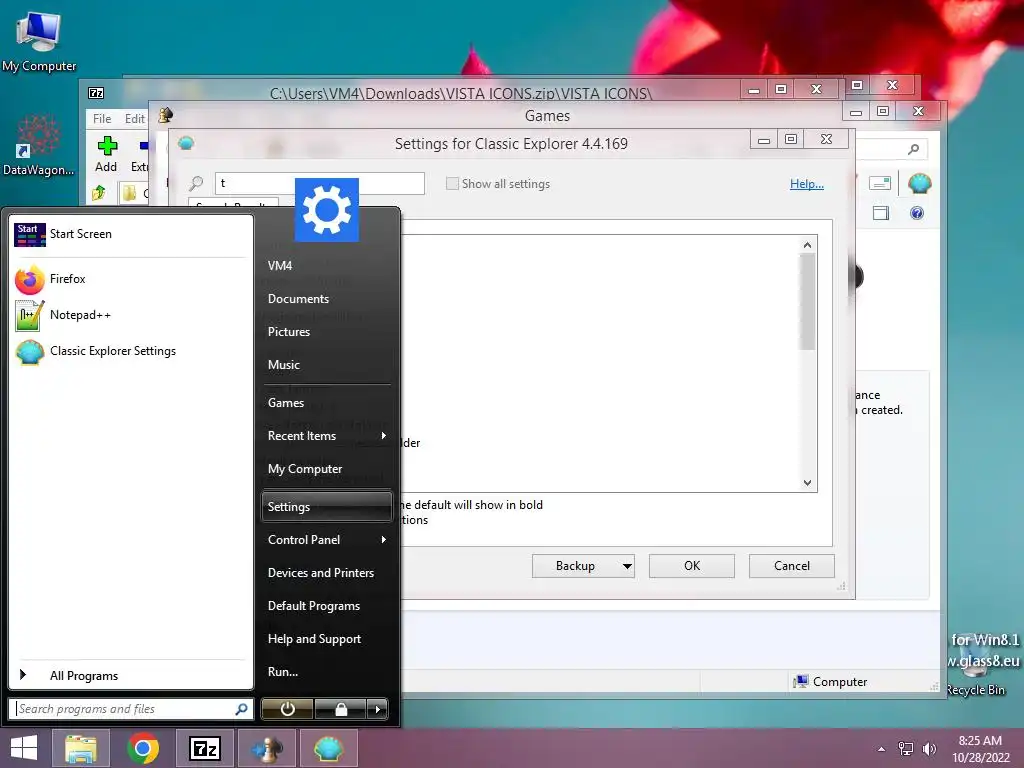This screenshot has height=768, width=1024.
Task: Open Edit menu in 7-Zip
Action: (x=135, y=119)
